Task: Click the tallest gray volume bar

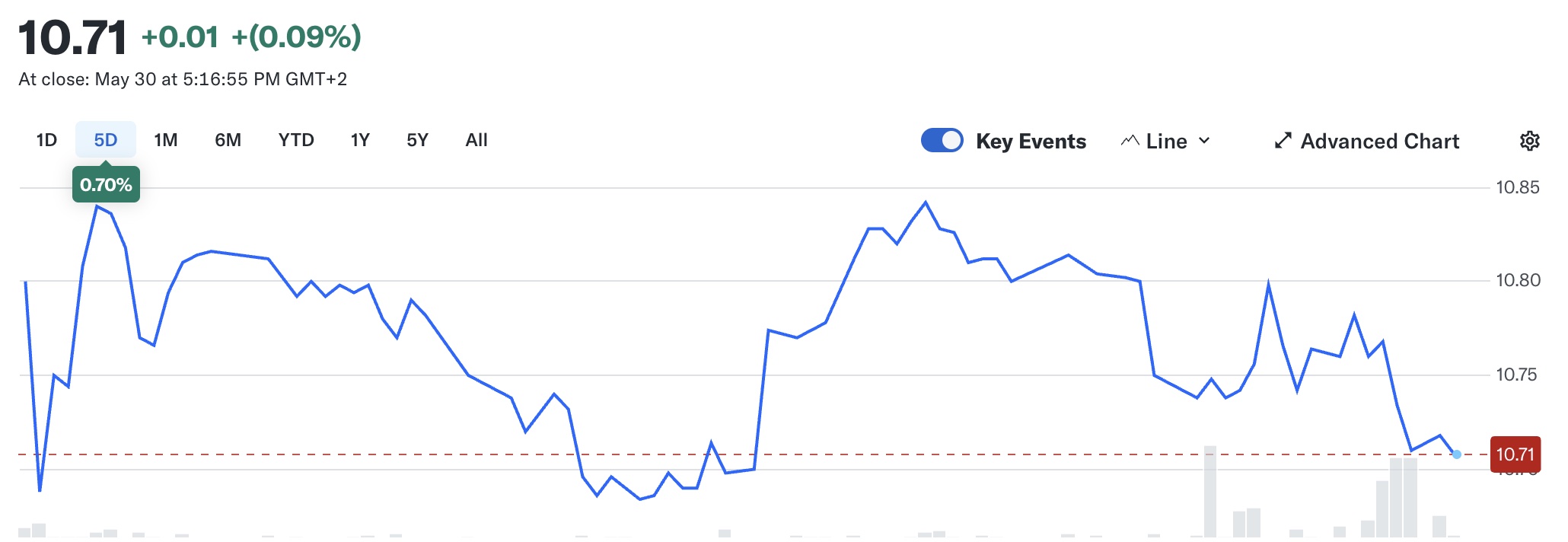Action: pyautogui.click(x=1210, y=491)
